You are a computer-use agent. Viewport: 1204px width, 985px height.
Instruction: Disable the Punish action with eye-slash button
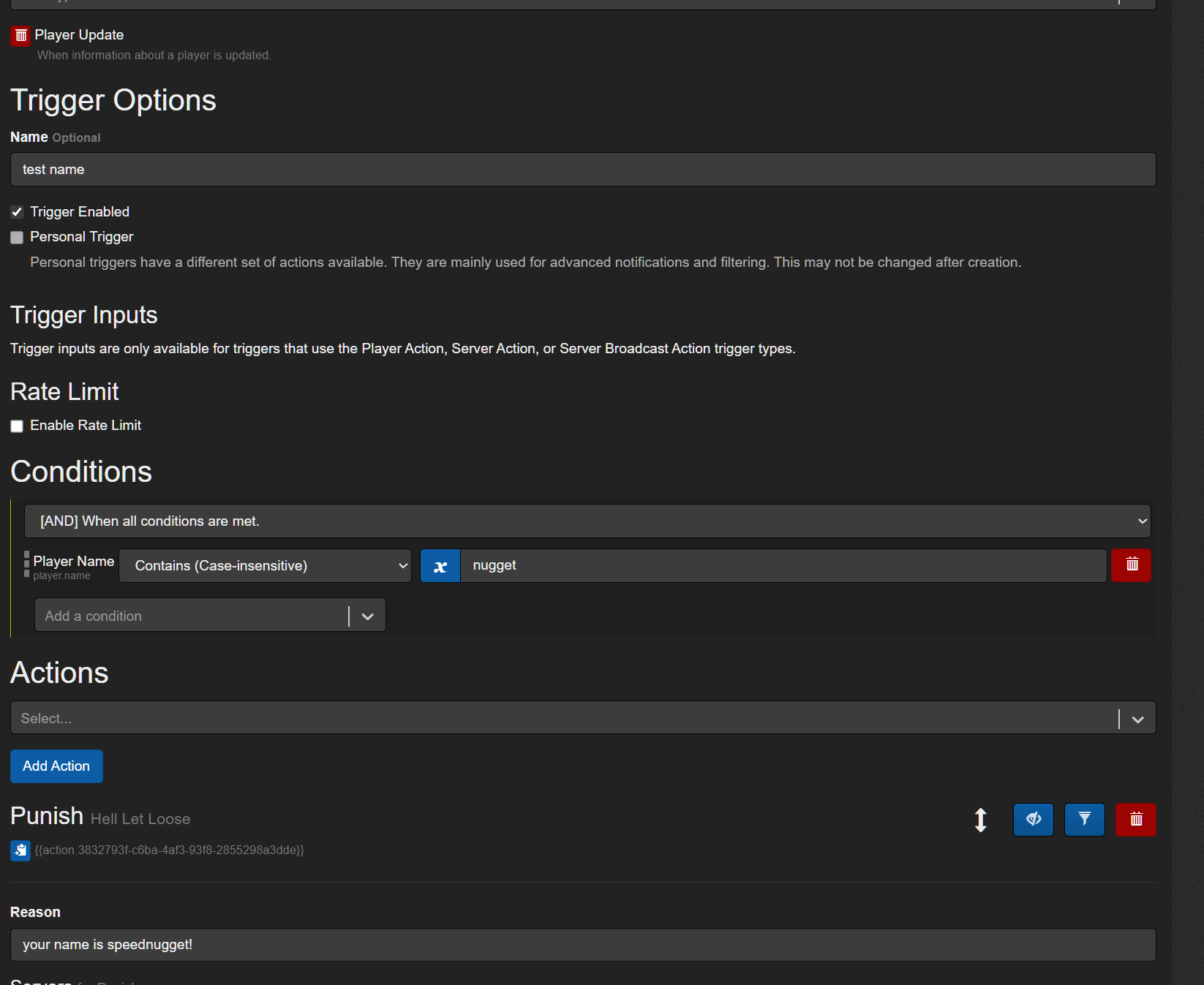(x=1033, y=820)
